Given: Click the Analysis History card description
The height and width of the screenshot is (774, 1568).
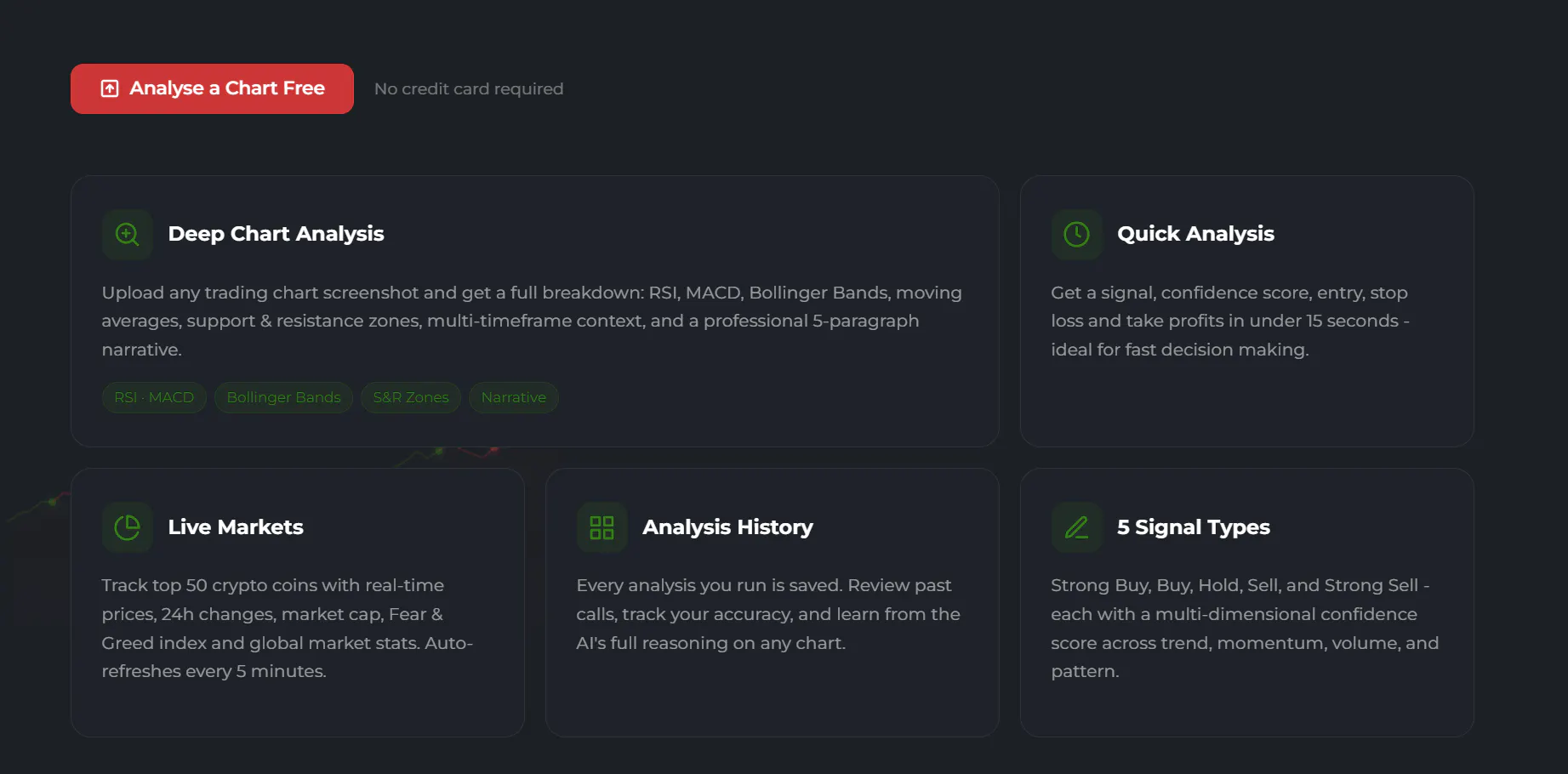Looking at the screenshot, I should (x=768, y=614).
